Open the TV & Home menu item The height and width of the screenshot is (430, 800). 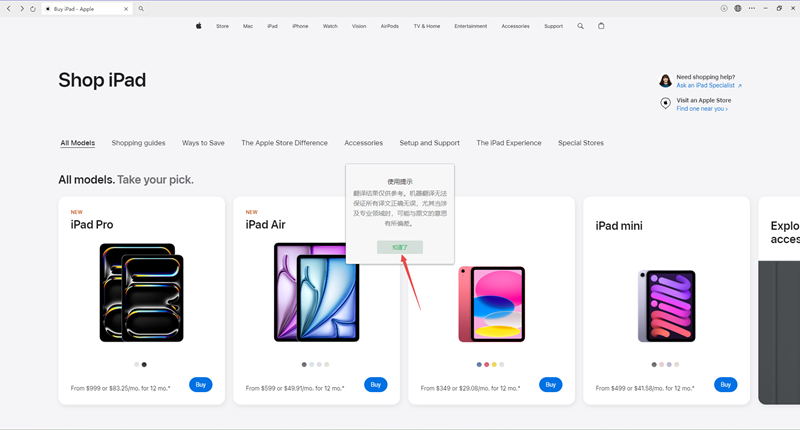click(427, 26)
